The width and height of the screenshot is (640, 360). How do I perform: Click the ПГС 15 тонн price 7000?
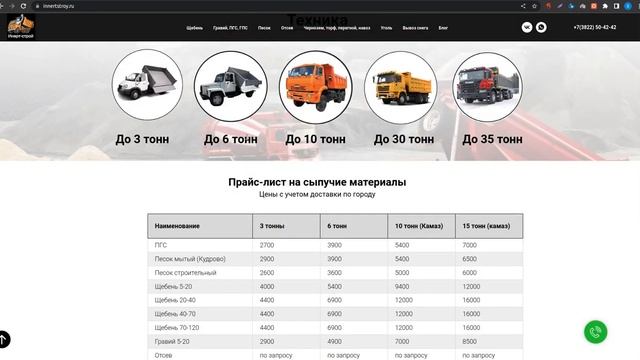(x=469, y=245)
